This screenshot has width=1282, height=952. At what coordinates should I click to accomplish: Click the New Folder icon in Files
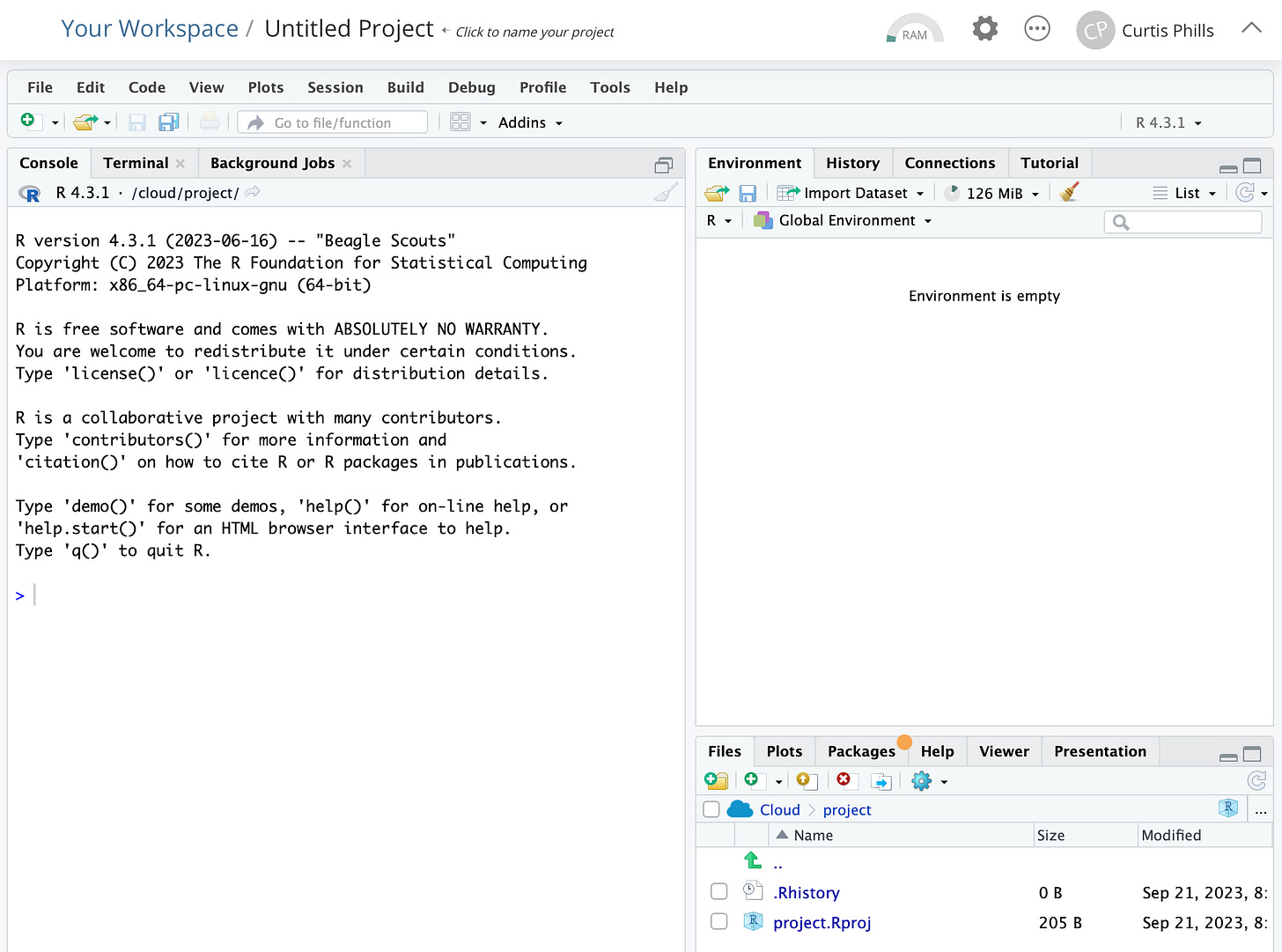(717, 781)
